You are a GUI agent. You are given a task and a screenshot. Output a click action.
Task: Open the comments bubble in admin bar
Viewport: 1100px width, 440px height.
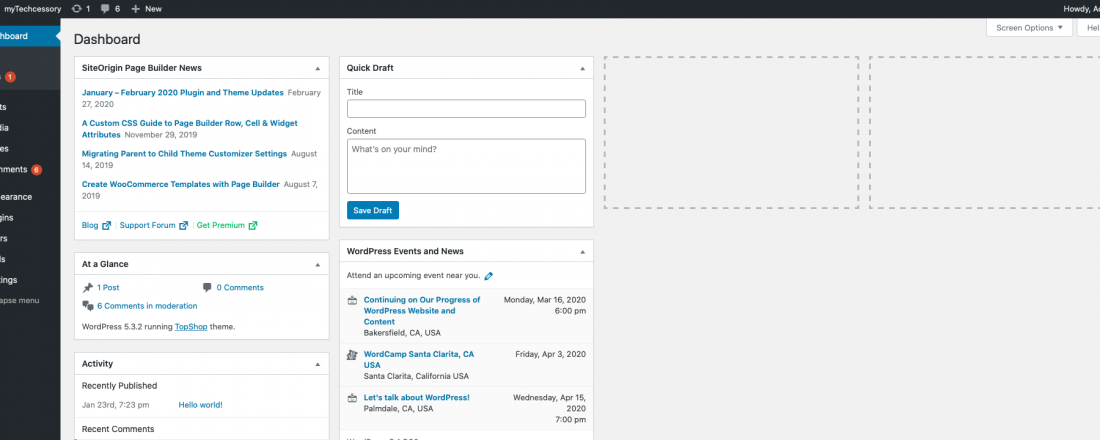[x=105, y=9]
